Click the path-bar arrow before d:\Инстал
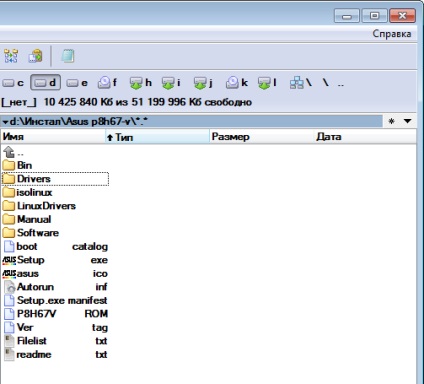This screenshot has width=424, height=384. point(5,122)
